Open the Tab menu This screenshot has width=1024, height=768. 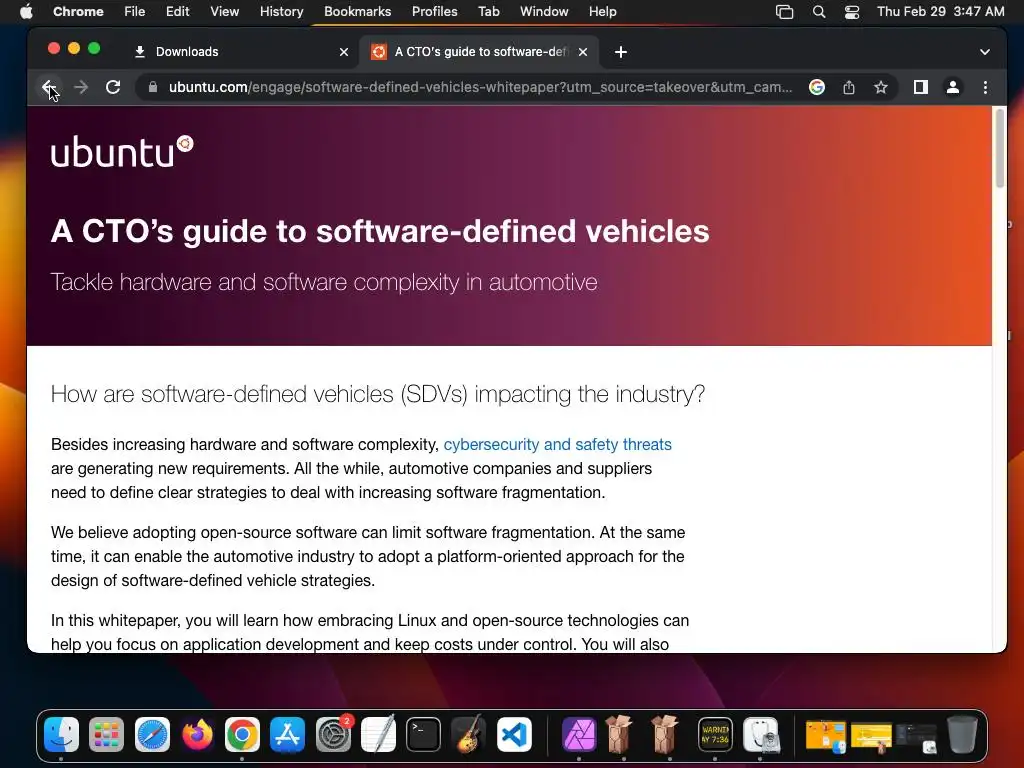point(488,12)
